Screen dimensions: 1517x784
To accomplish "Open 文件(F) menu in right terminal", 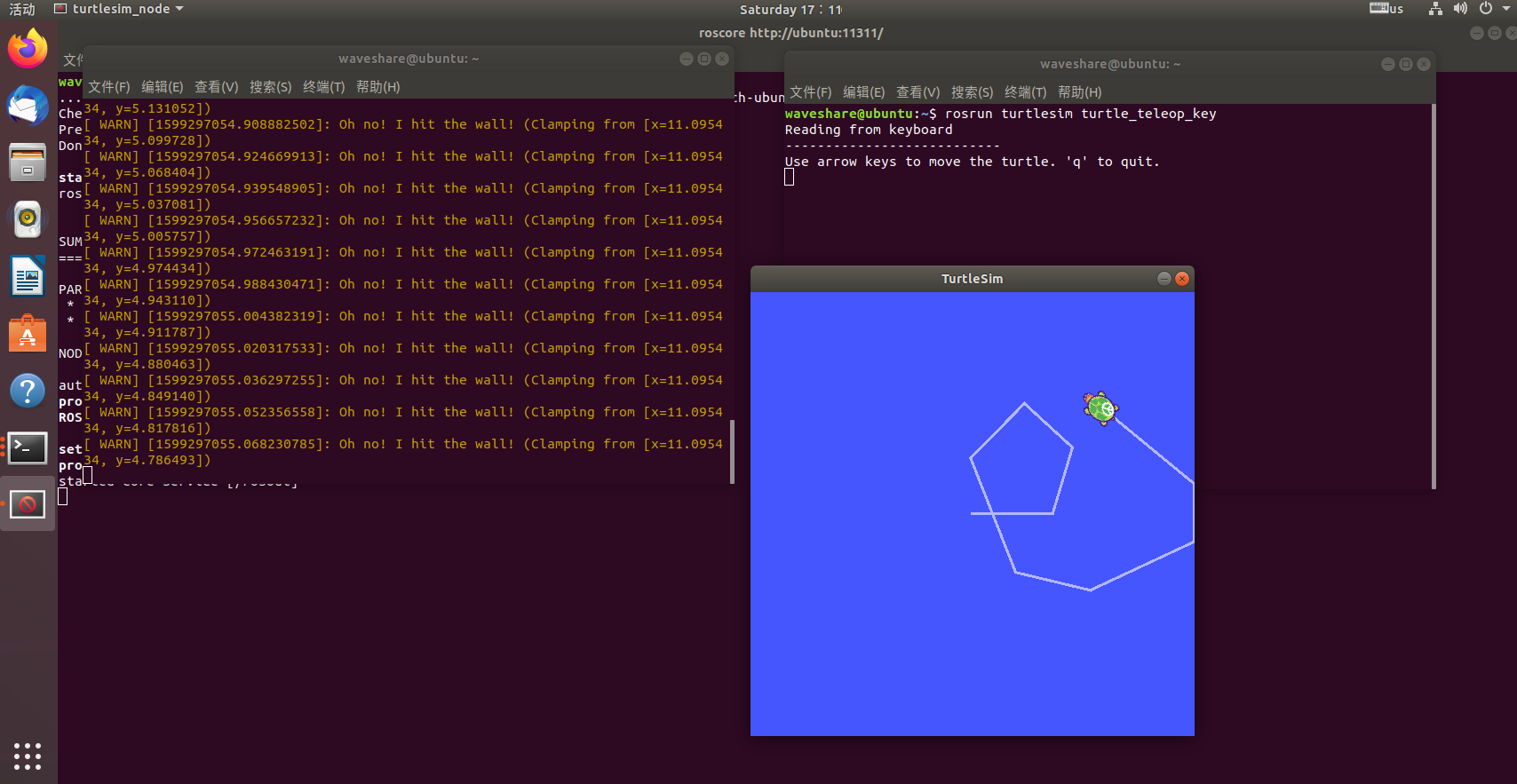I will [811, 92].
